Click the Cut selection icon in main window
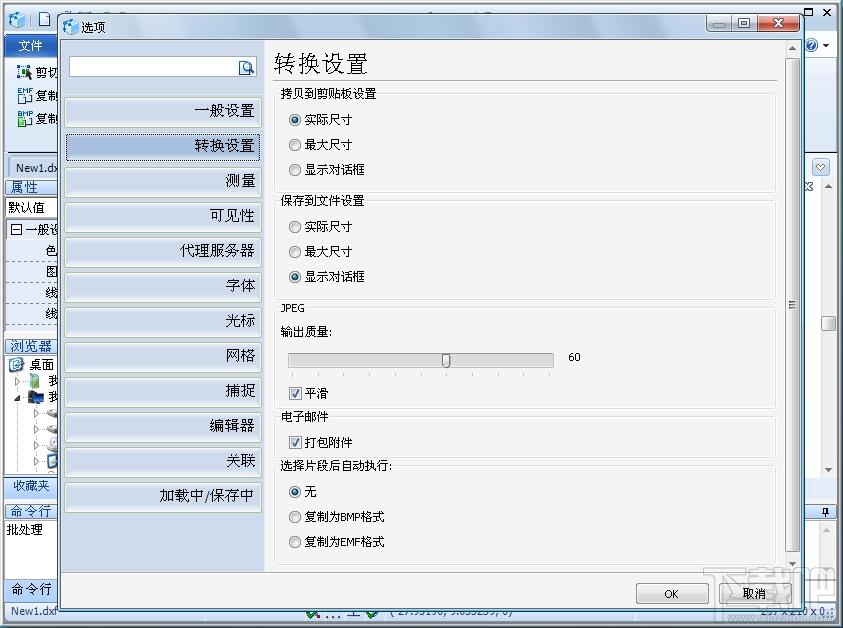 [x=24, y=72]
